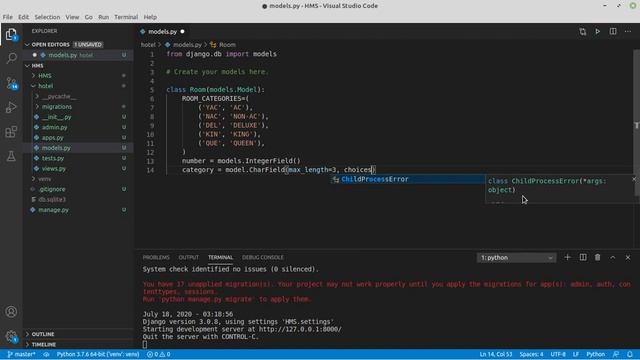Viewport: 640px width, 360px height.
Task: Click the open changes compare icon
Action: coord(582,31)
